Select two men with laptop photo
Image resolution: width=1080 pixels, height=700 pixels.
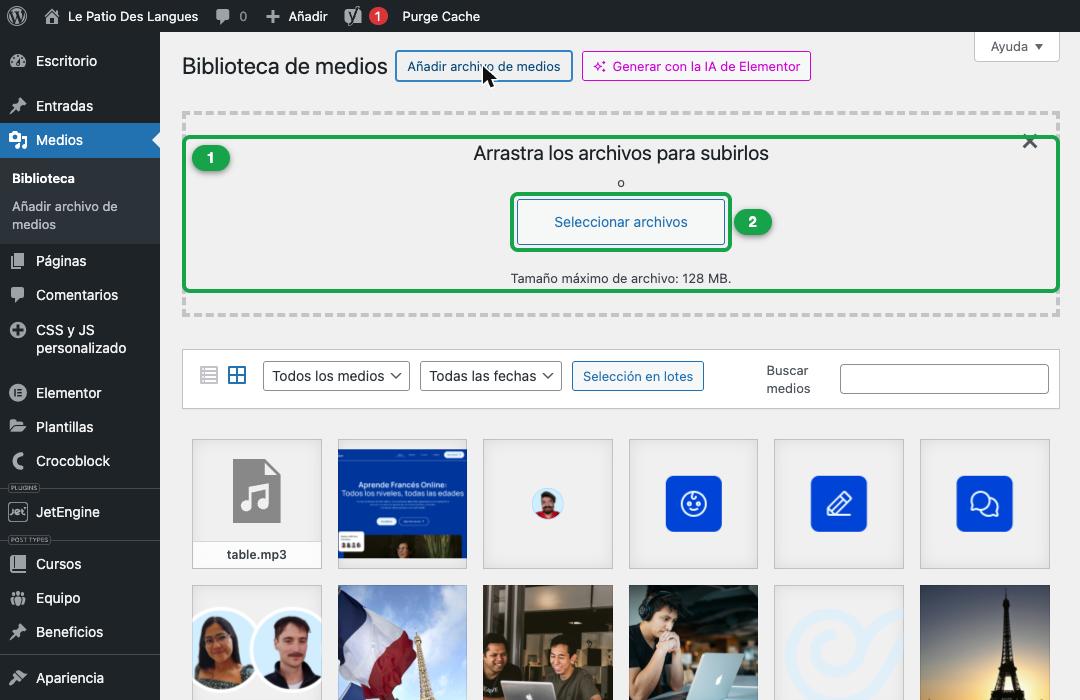pyautogui.click(x=548, y=643)
